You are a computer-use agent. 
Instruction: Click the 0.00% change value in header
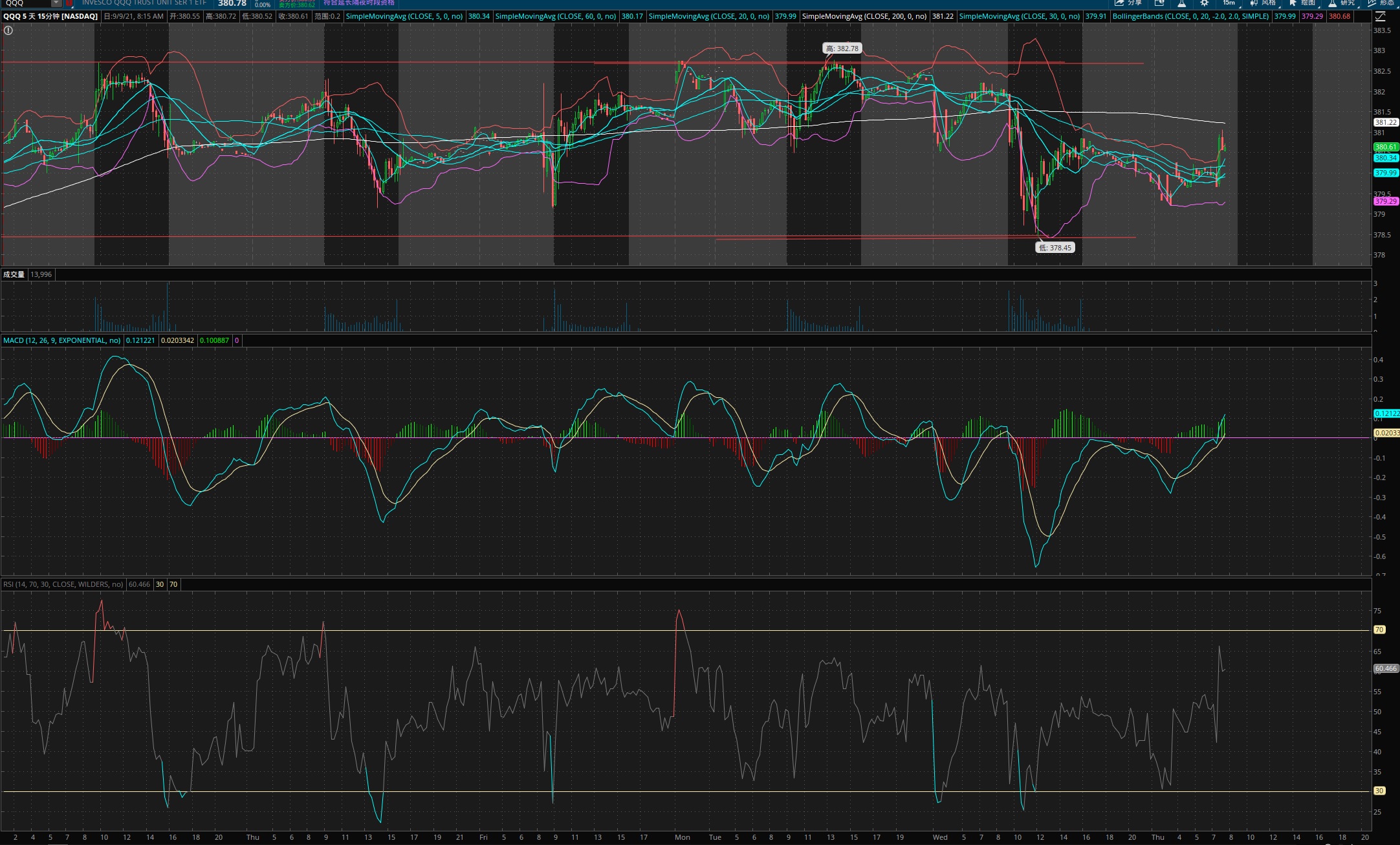click(263, 5)
